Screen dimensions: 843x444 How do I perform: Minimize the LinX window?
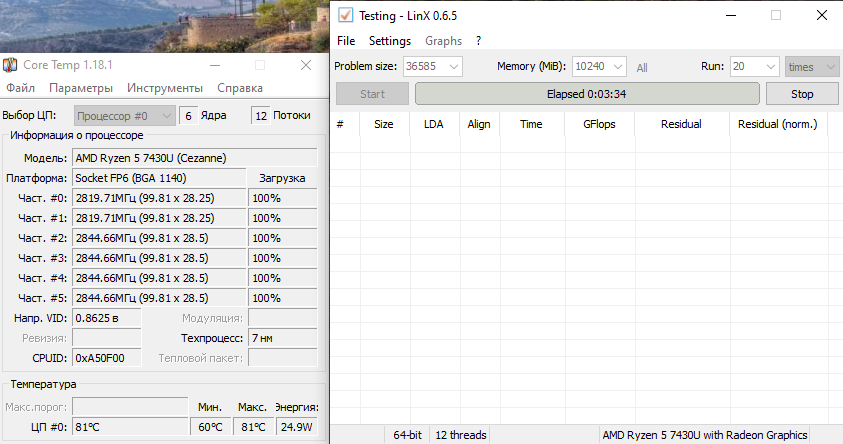pos(731,15)
